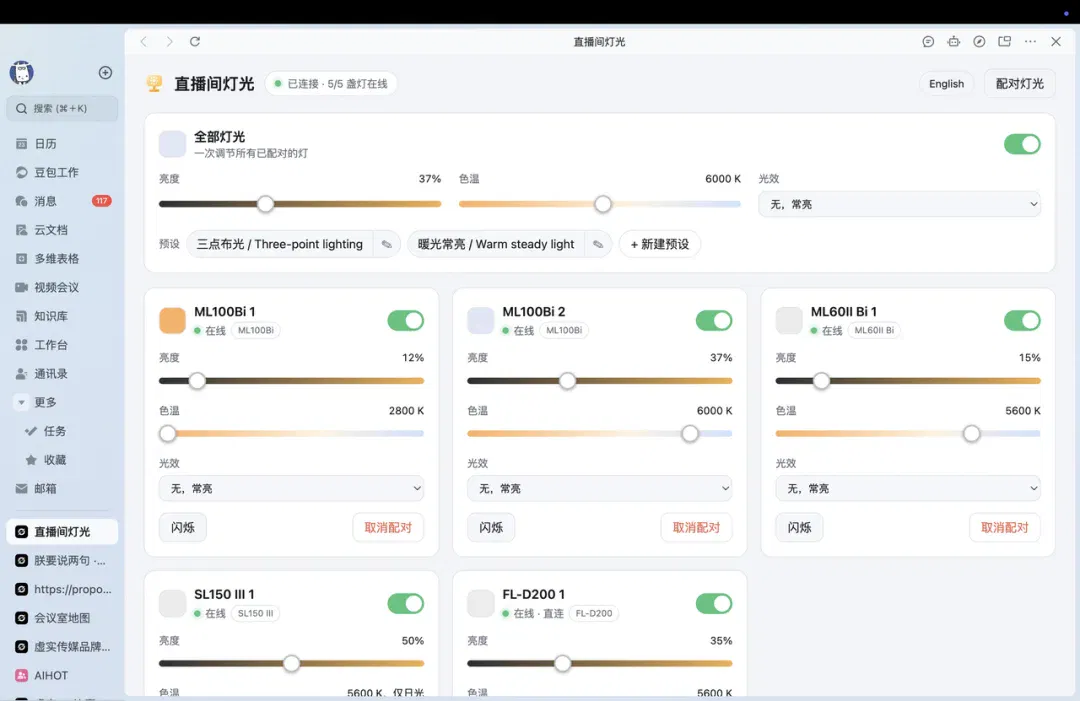Viewport: 1080px width, 701px height.
Task: Click 闪烁 on ML100Bi 1 card
Action: (x=183, y=527)
